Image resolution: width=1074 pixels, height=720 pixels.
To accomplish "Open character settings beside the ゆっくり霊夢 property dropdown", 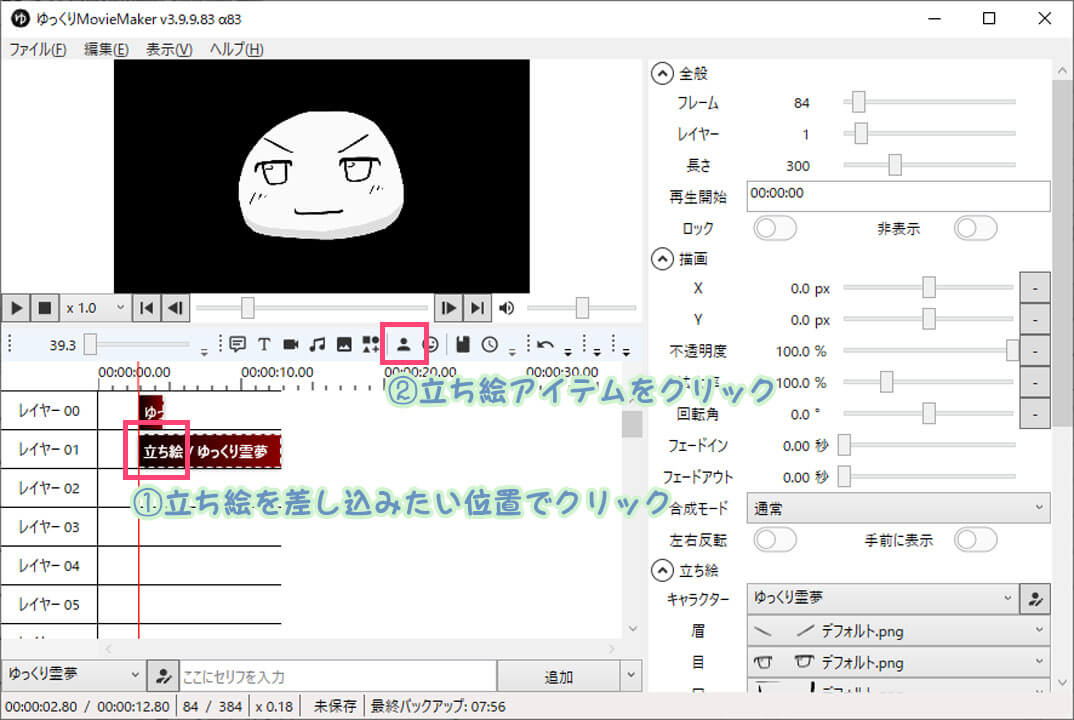I will 1035,599.
